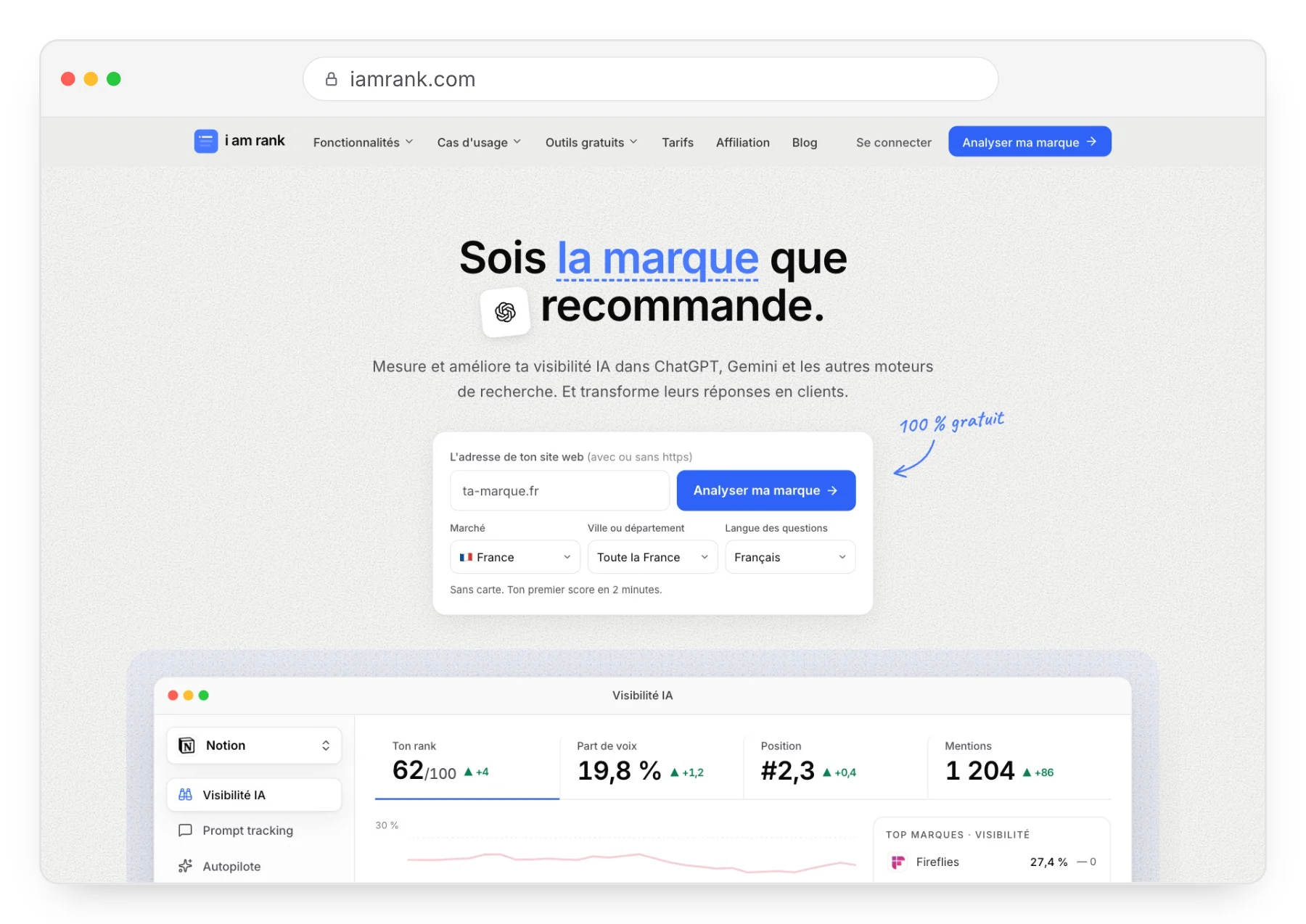The height and width of the screenshot is (924, 1306).
Task: Open Prompt tracking in sidebar
Action: 254,830
